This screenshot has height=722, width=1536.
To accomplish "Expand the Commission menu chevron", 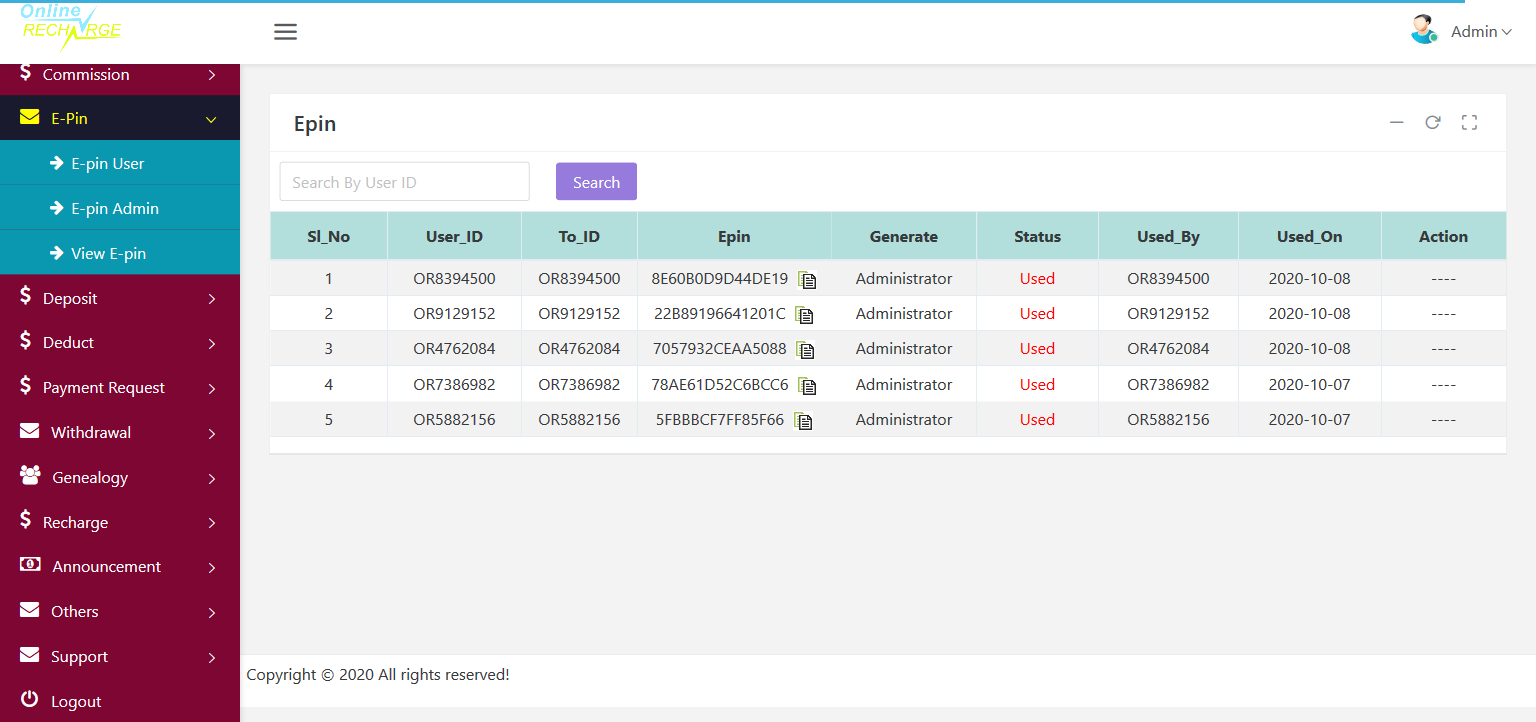I will [212, 75].
